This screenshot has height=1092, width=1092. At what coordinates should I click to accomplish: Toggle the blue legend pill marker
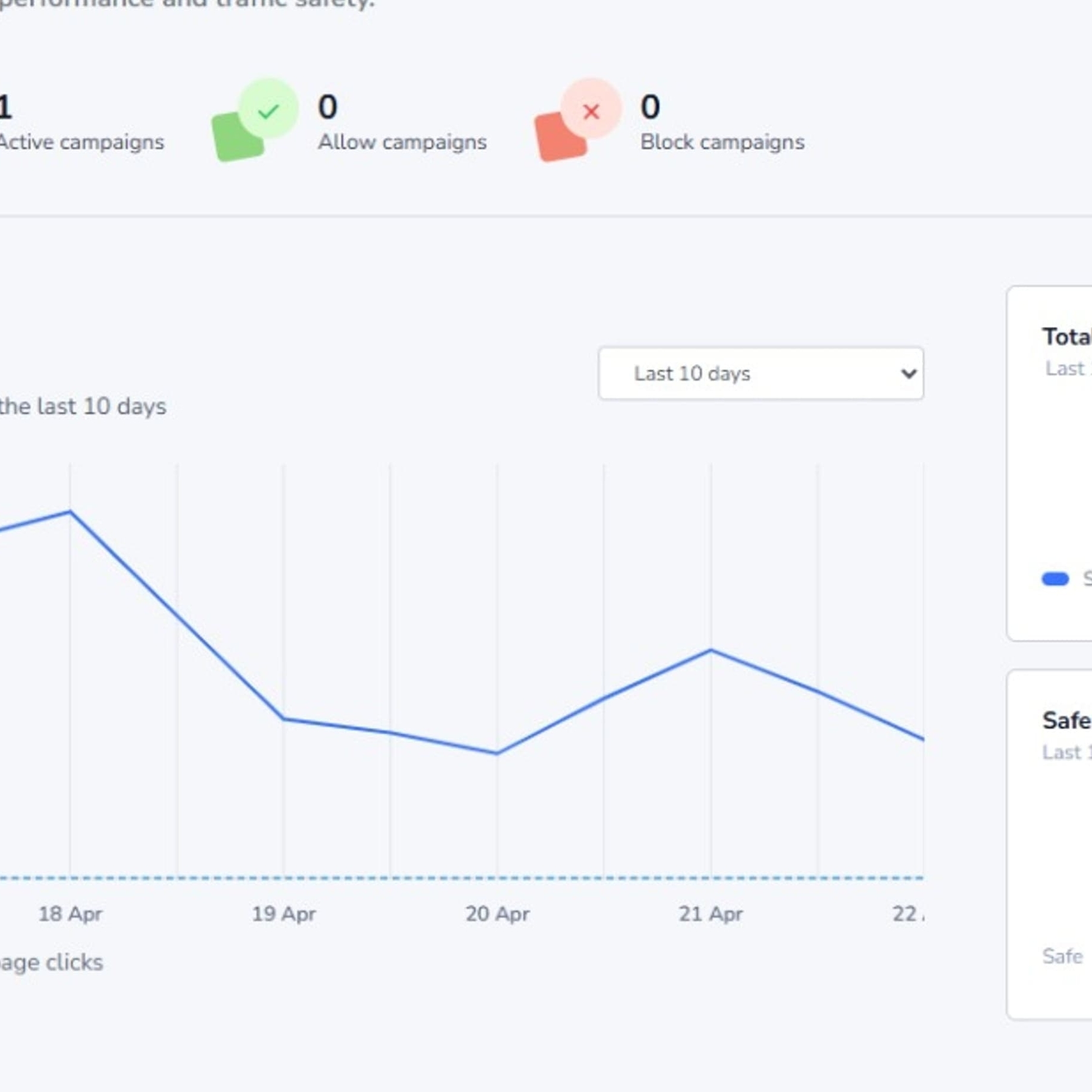(1055, 579)
